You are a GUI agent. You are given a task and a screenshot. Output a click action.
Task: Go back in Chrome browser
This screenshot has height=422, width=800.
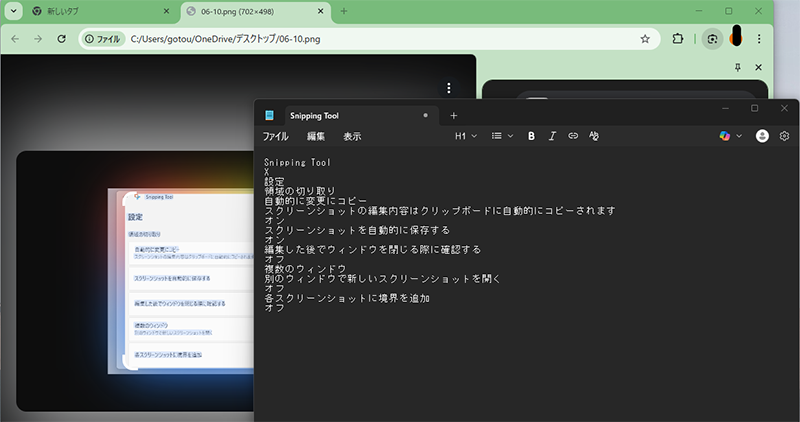pyautogui.click(x=15, y=39)
